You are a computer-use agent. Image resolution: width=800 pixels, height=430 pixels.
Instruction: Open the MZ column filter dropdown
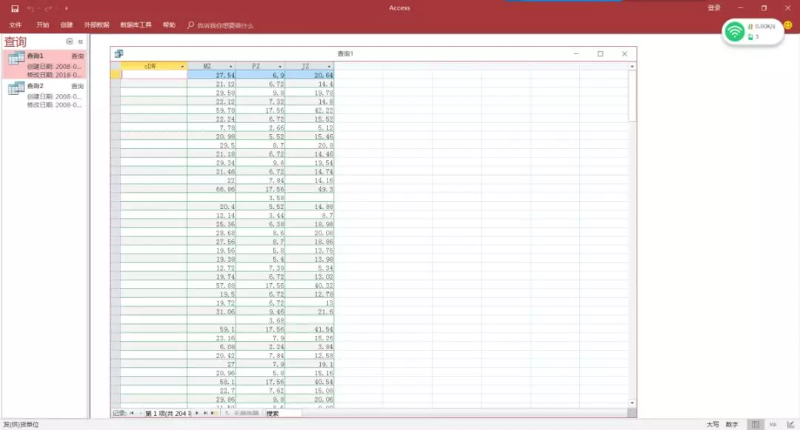(231, 66)
